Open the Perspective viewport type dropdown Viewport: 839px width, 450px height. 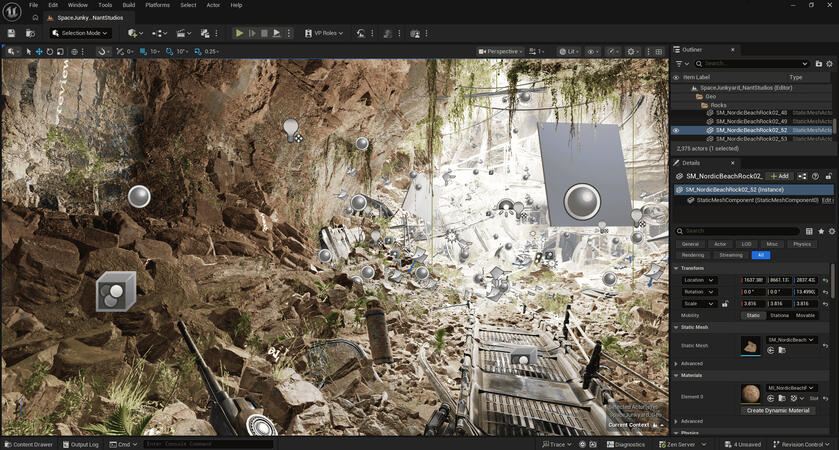click(x=500, y=52)
